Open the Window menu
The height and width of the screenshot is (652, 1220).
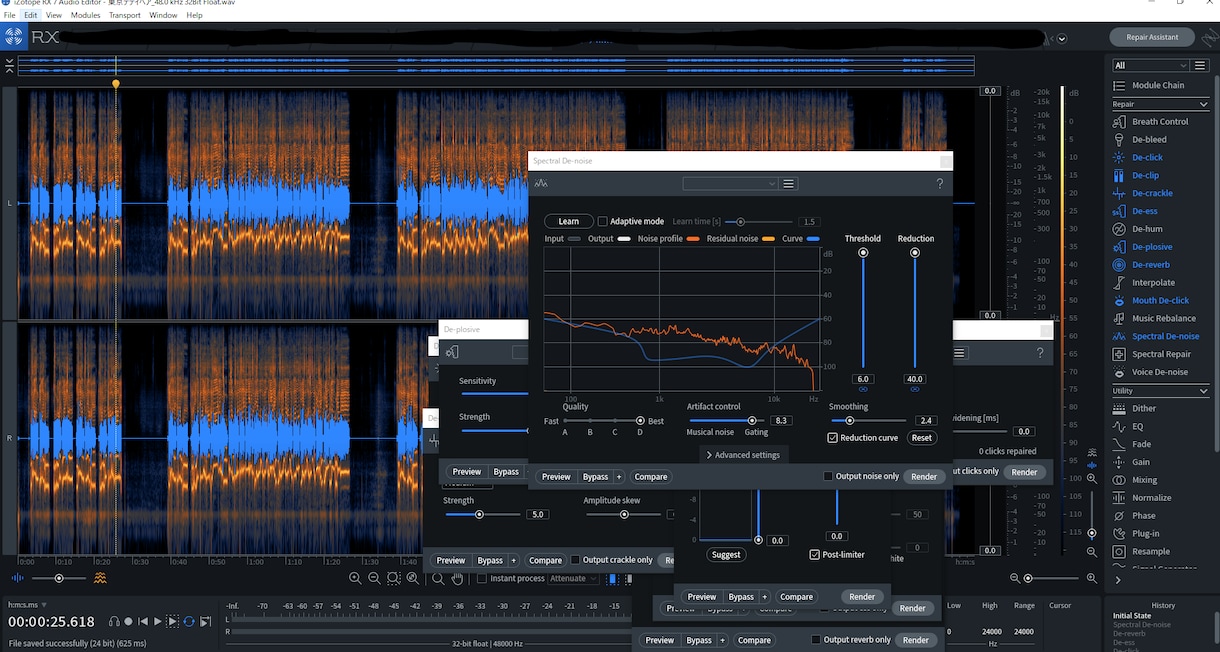(x=163, y=15)
